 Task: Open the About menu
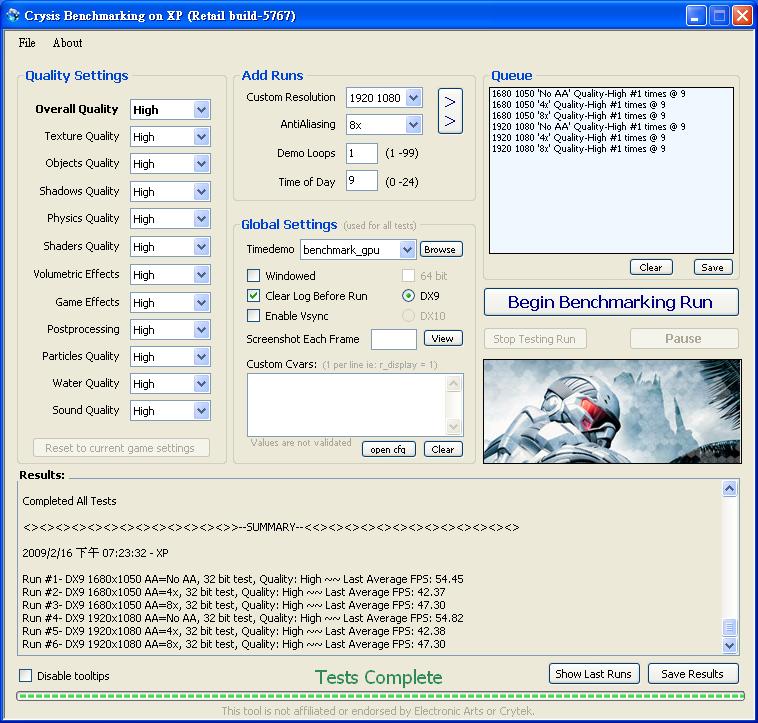(x=67, y=43)
